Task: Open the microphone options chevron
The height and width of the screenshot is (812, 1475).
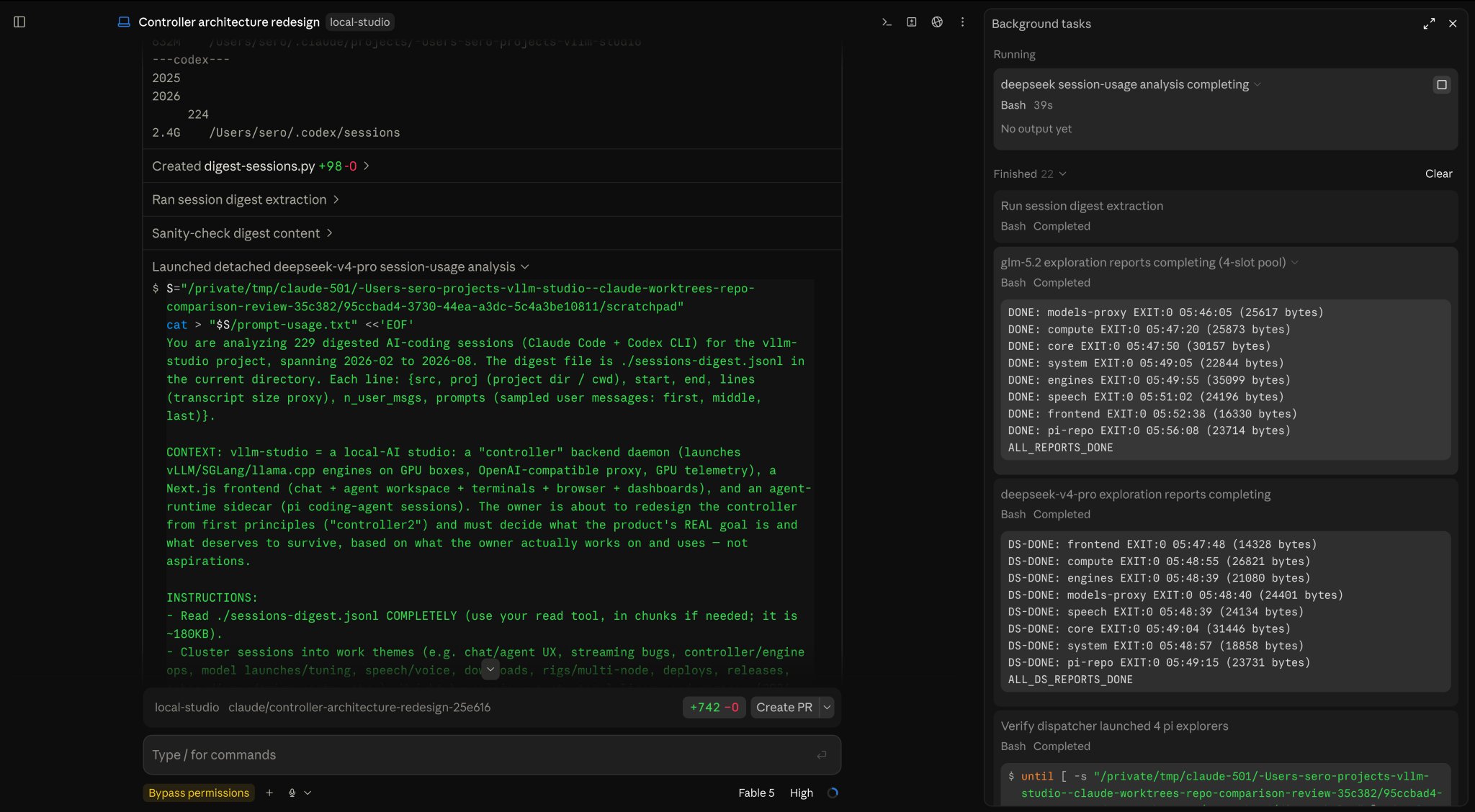Action: 308,793
